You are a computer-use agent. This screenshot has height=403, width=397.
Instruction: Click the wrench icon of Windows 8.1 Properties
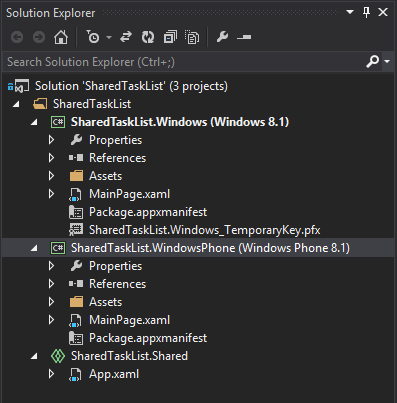tap(76, 140)
